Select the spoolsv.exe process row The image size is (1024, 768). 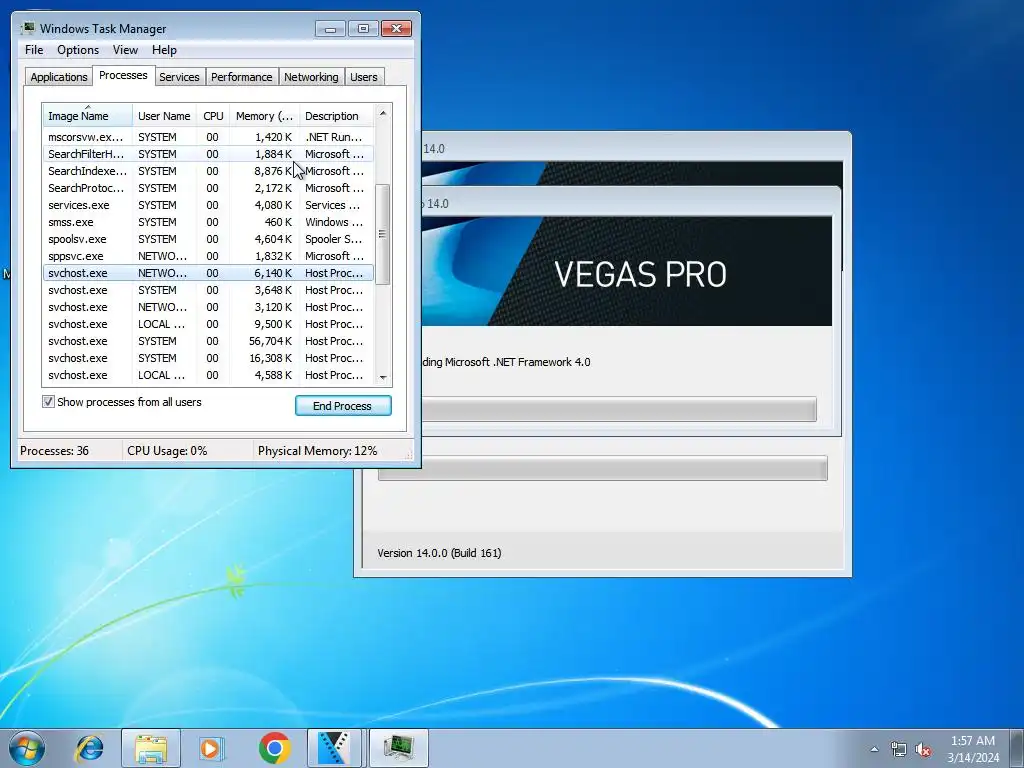208,239
